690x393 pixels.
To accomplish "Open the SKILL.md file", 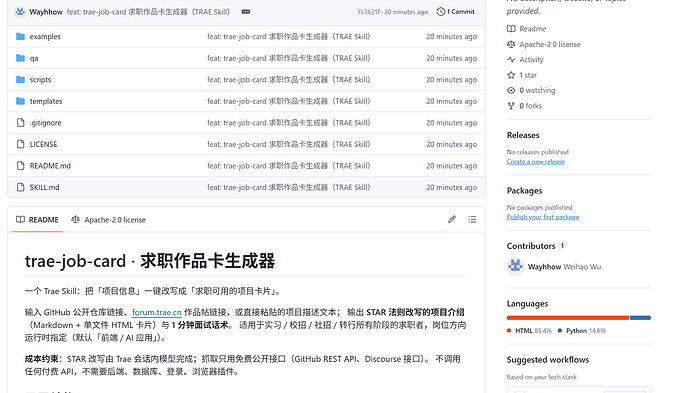I will click(x=44, y=187).
